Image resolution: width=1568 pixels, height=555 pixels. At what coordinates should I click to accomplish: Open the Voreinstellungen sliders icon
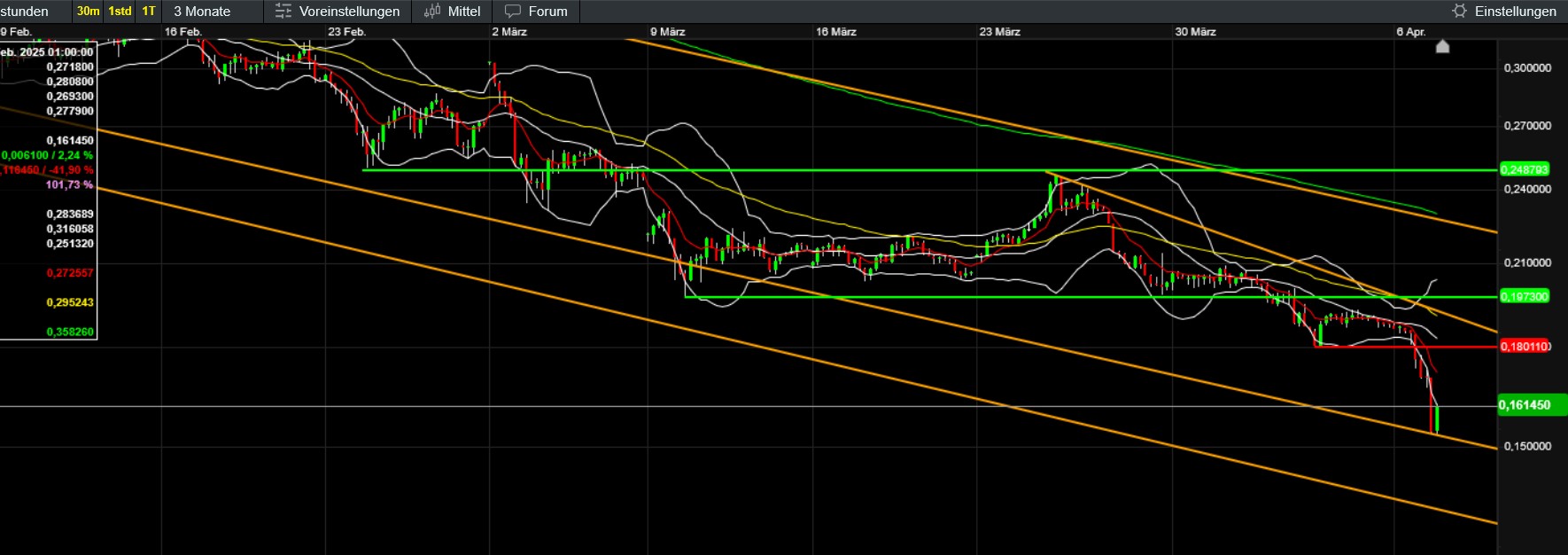tap(283, 12)
